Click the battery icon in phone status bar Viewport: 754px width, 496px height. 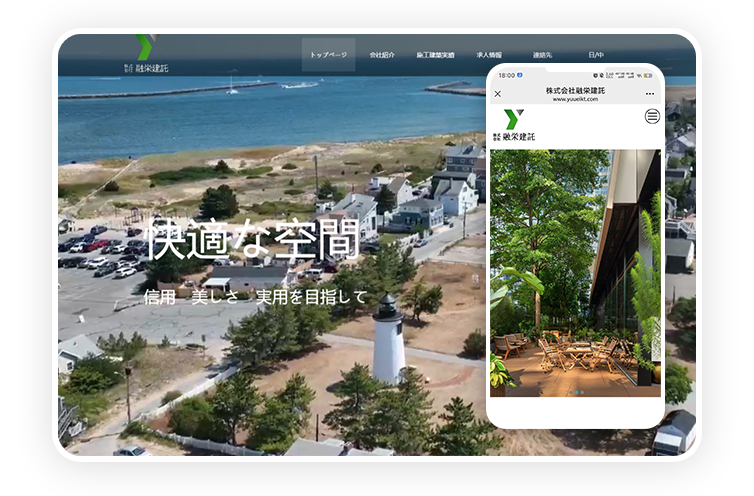click(648, 76)
